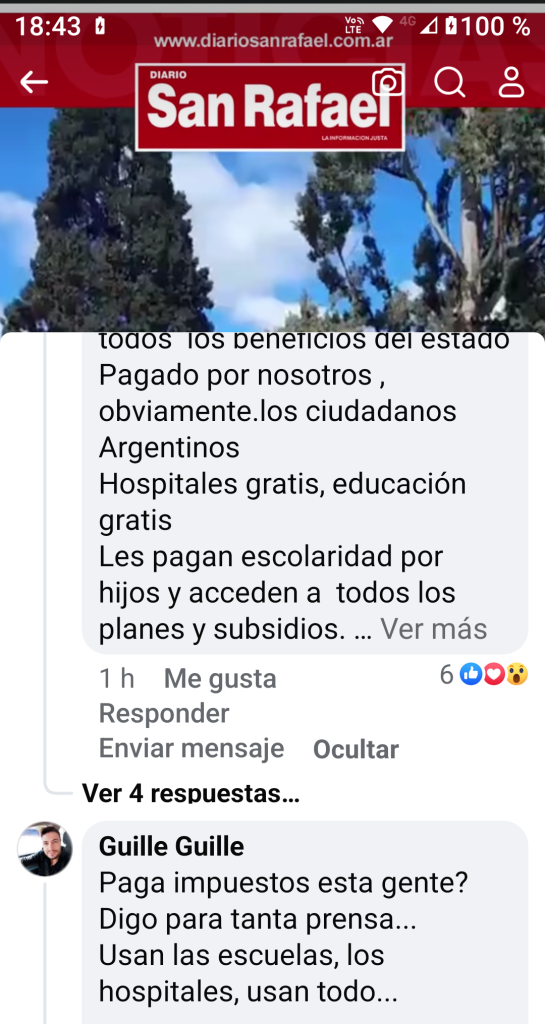Tap the reaction count 6
The height and width of the screenshot is (1024, 545).
446,675
